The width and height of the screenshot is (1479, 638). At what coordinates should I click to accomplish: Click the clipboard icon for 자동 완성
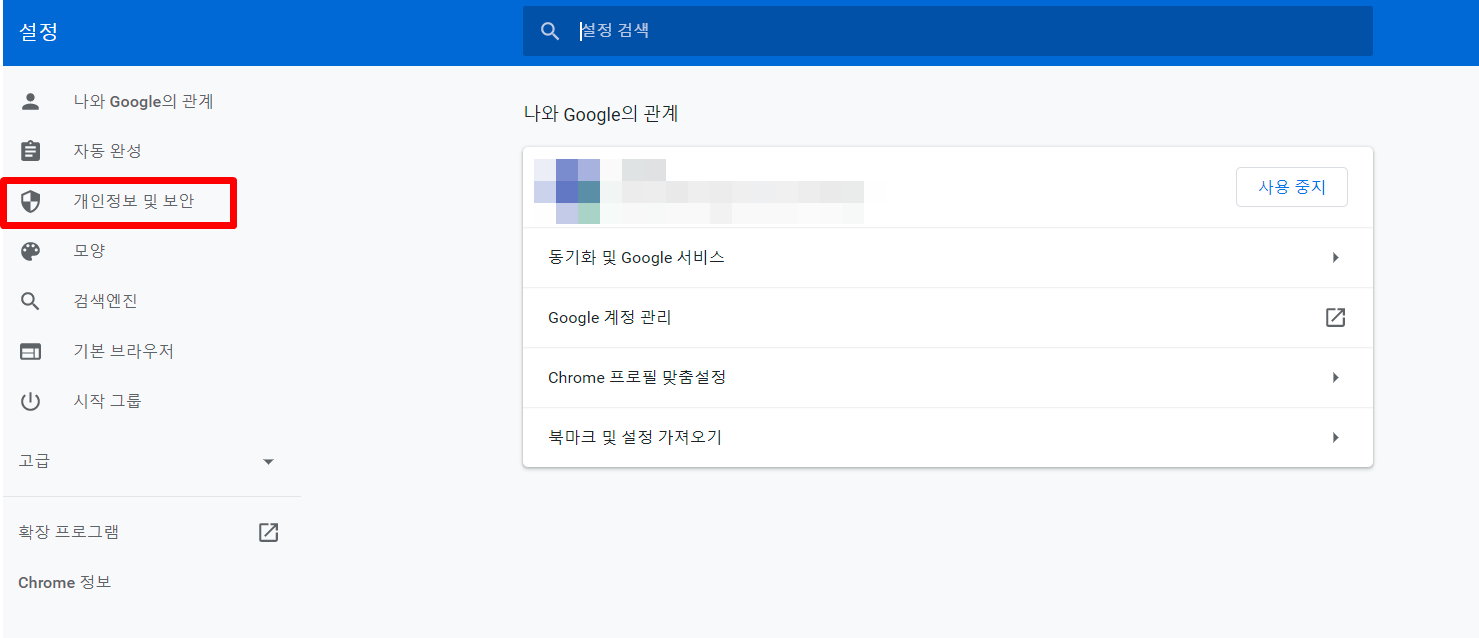[x=31, y=151]
